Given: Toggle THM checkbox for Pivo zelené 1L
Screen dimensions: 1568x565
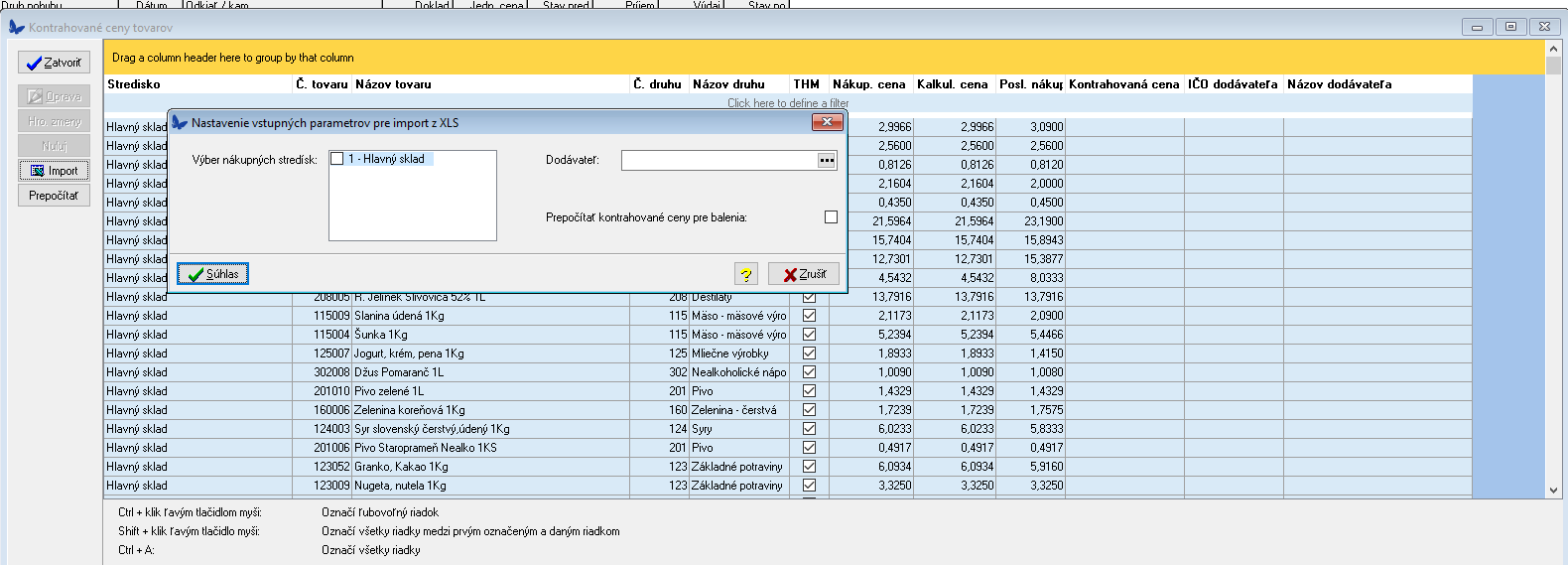Looking at the screenshot, I should point(809,391).
